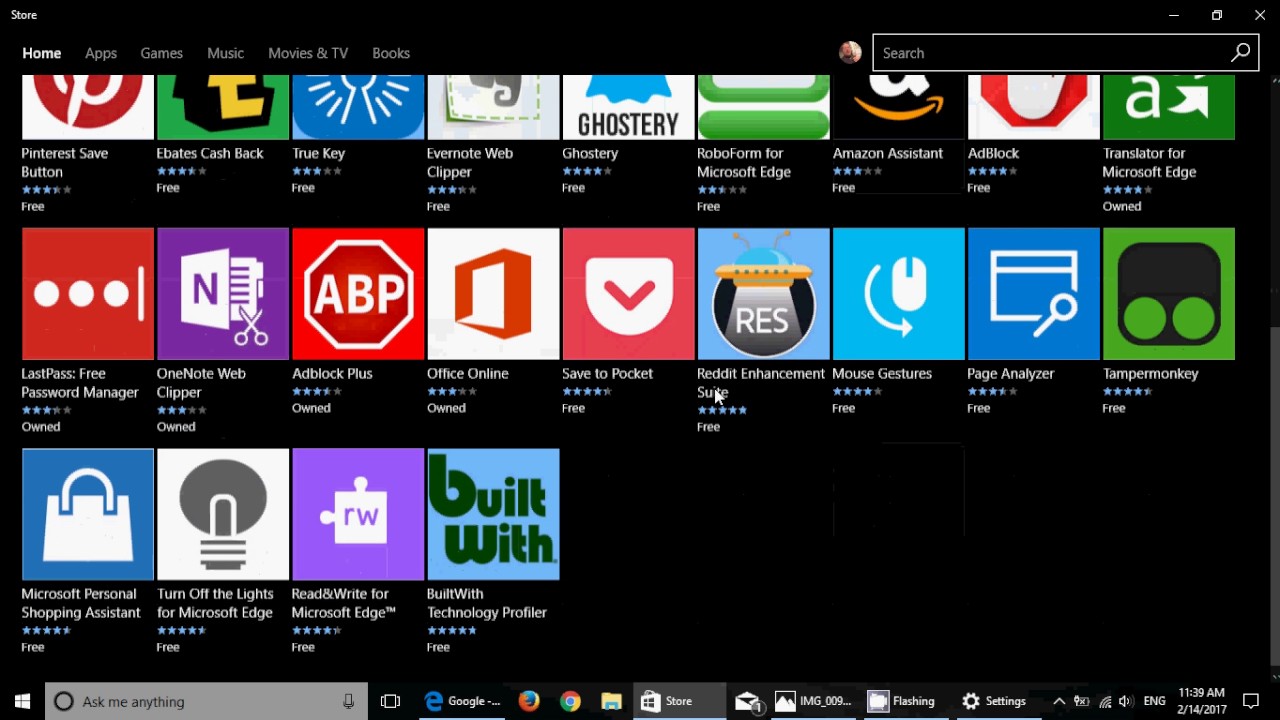This screenshot has width=1280, height=720.
Task: Click the Save to Pocket title text
Action: (x=607, y=373)
